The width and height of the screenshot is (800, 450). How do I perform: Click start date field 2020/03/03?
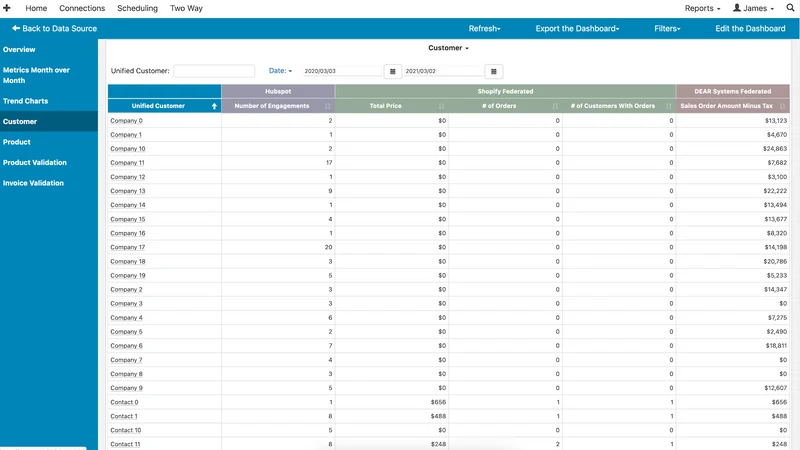pyautogui.click(x=342, y=71)
